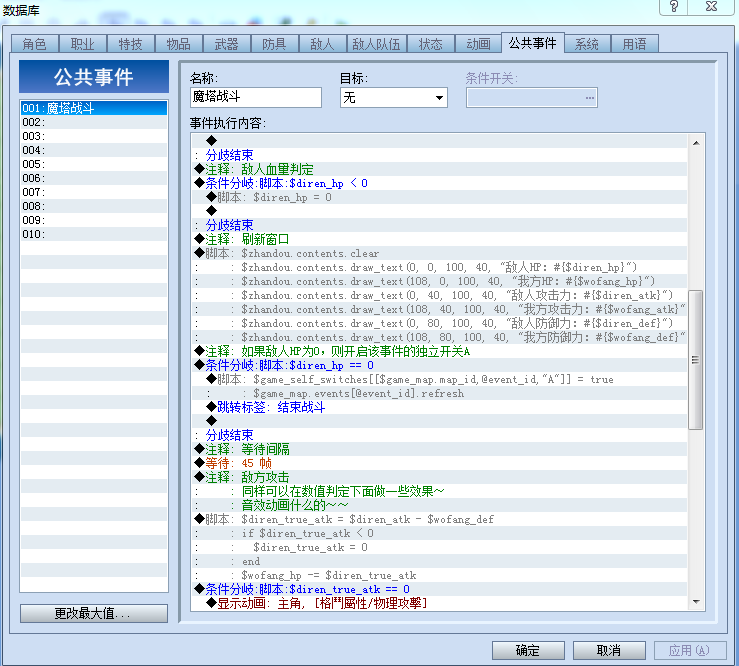Open the 职业 tab
Screen dimensions: 739x666
pos(82,44)
